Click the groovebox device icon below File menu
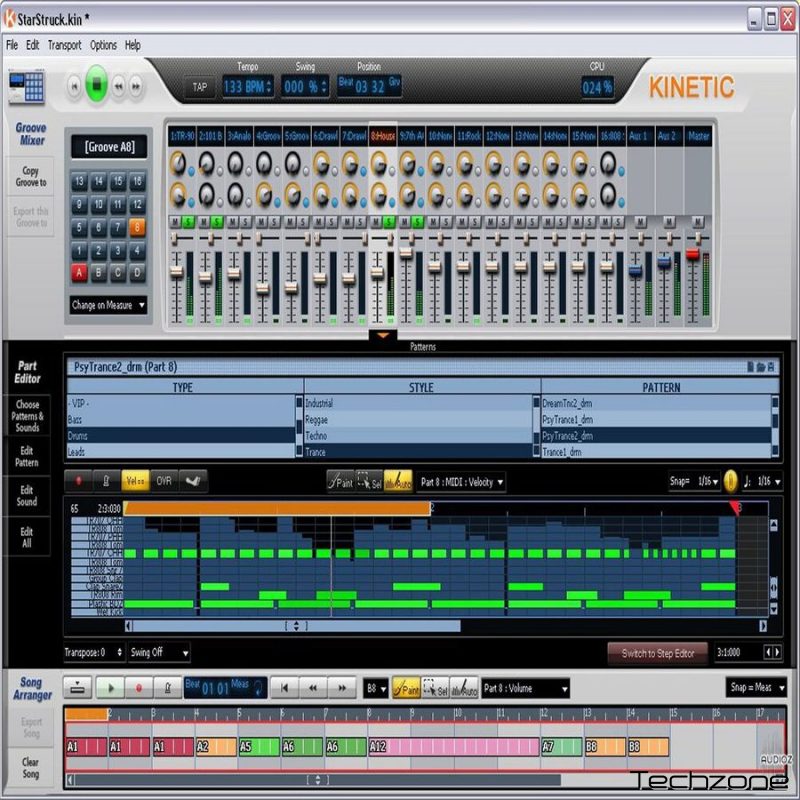The image size is (800, 800). pyautogui.click(x=27, y=87)
